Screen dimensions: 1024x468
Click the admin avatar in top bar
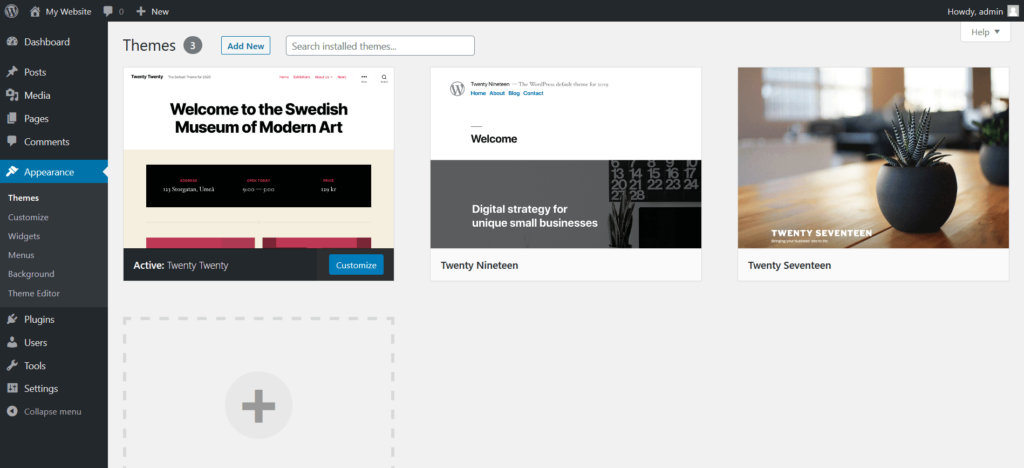[1012, 11]
